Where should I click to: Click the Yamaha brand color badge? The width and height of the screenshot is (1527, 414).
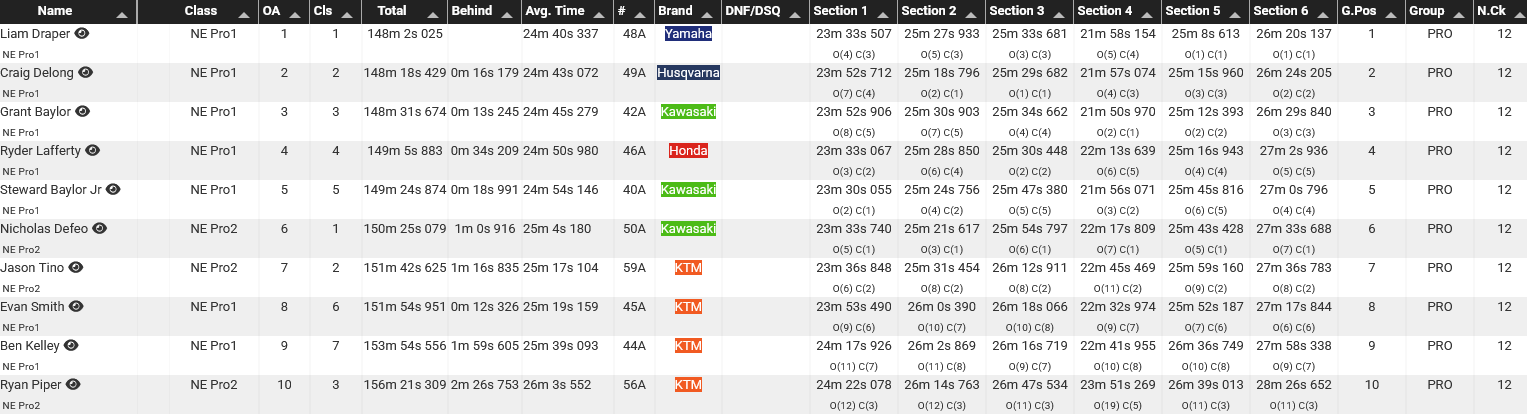tap(688, 33)
